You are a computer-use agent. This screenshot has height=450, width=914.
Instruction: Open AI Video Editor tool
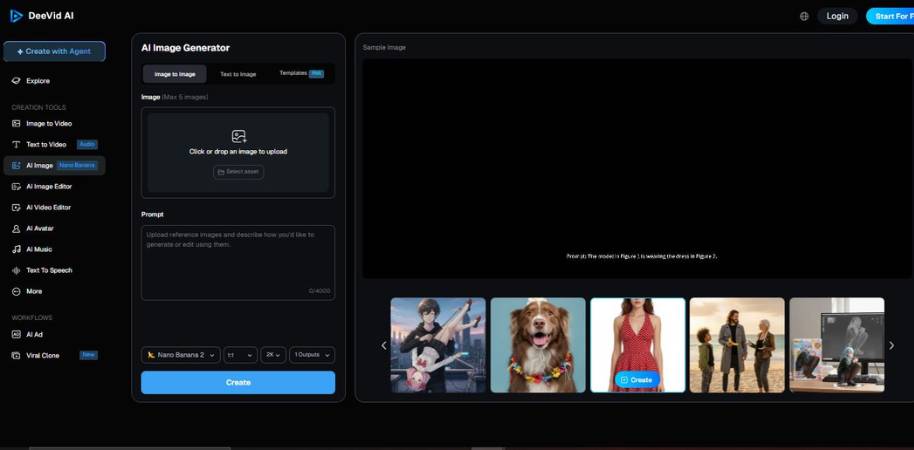coord(48,207)
